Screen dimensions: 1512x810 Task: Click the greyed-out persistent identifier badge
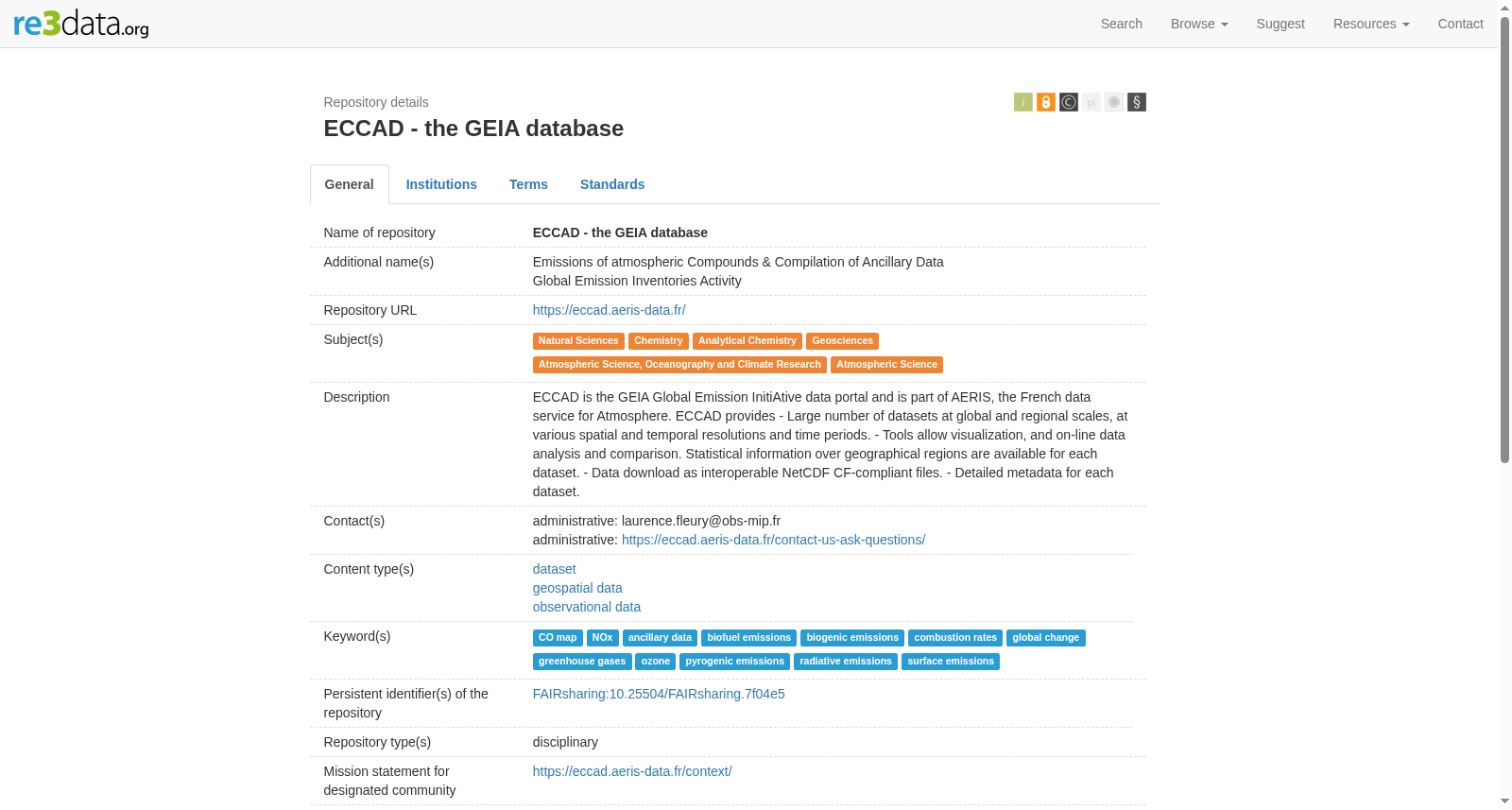[x=1091, y=102]
